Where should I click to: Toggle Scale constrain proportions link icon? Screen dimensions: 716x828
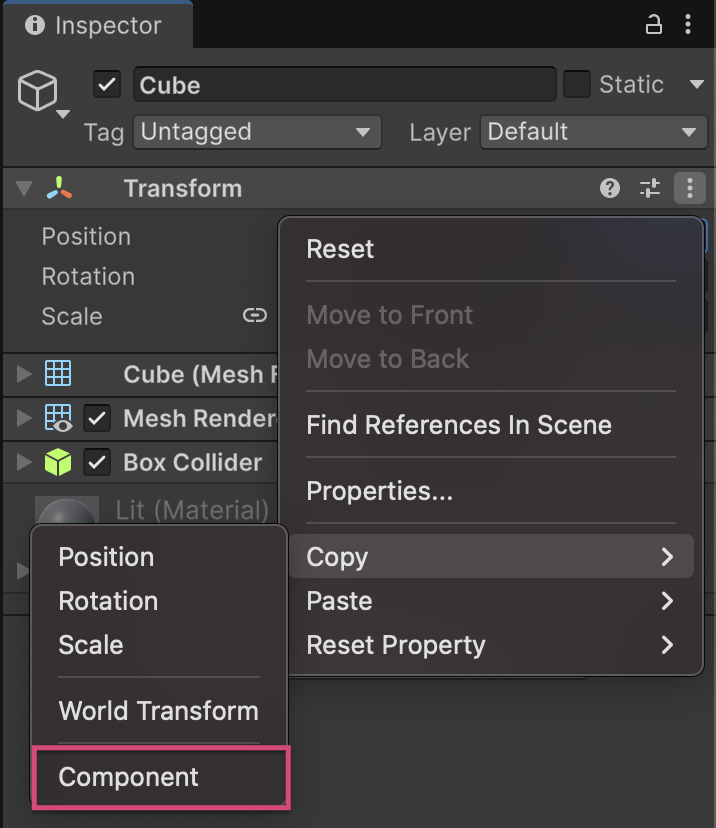255,316
